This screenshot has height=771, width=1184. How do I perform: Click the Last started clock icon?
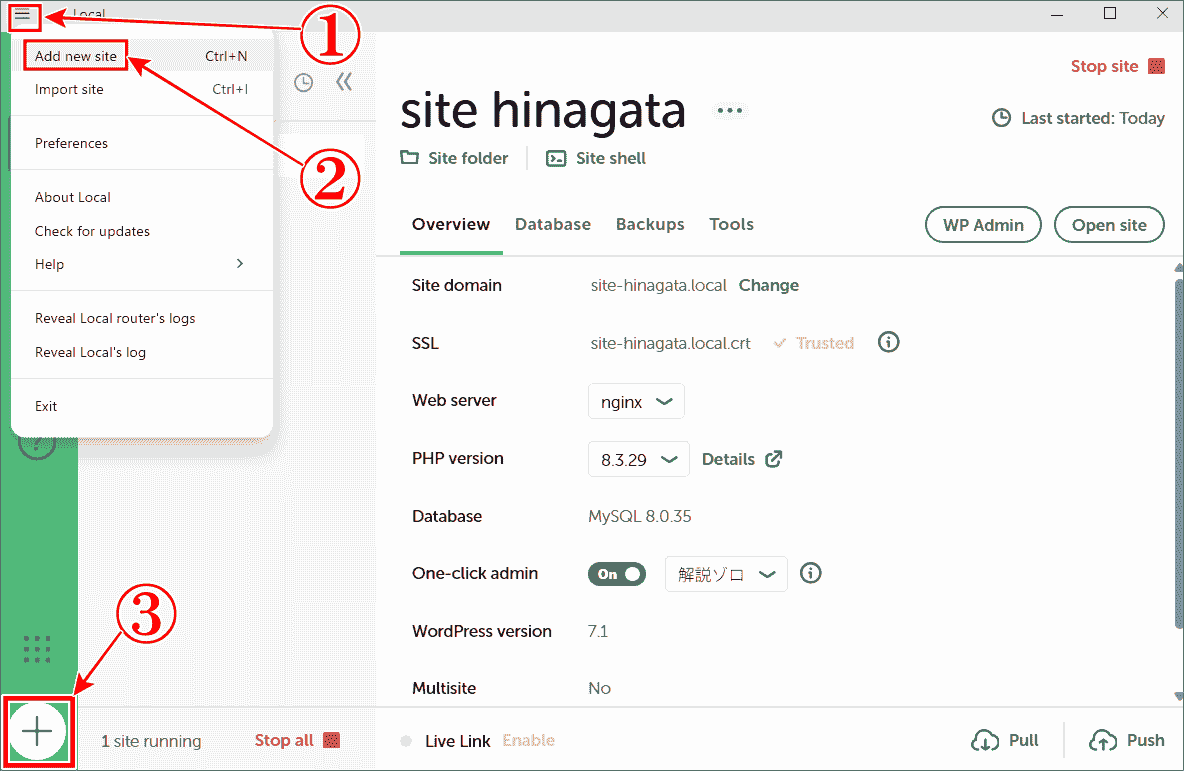click(x=1001, y=119)
